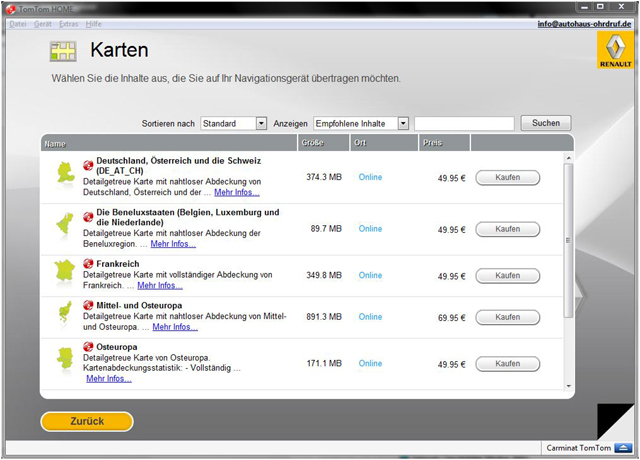Click Kaufen for the Frankreich map

(507, 275)
